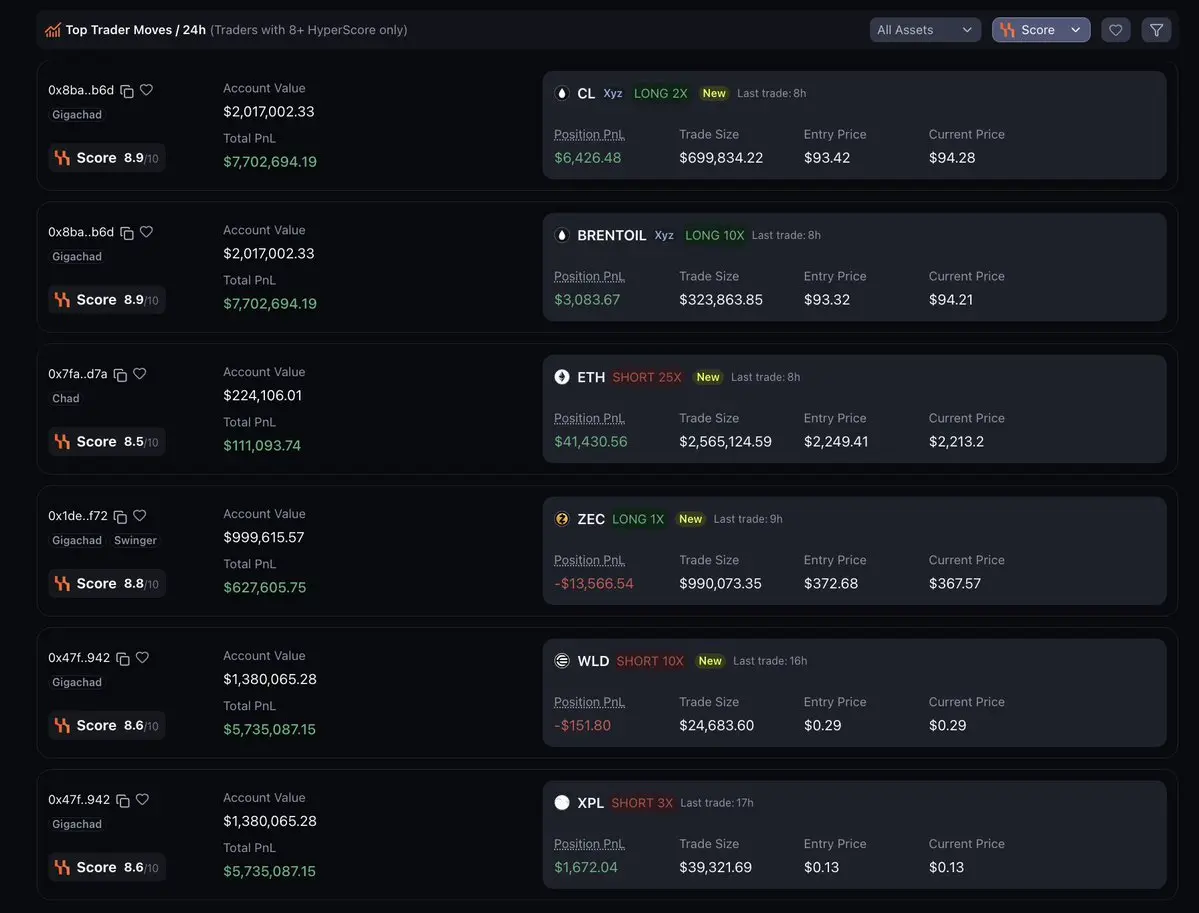Open trader 0x8ba..b6d from the CL row

pyautogui.click(x=81, y=90)
